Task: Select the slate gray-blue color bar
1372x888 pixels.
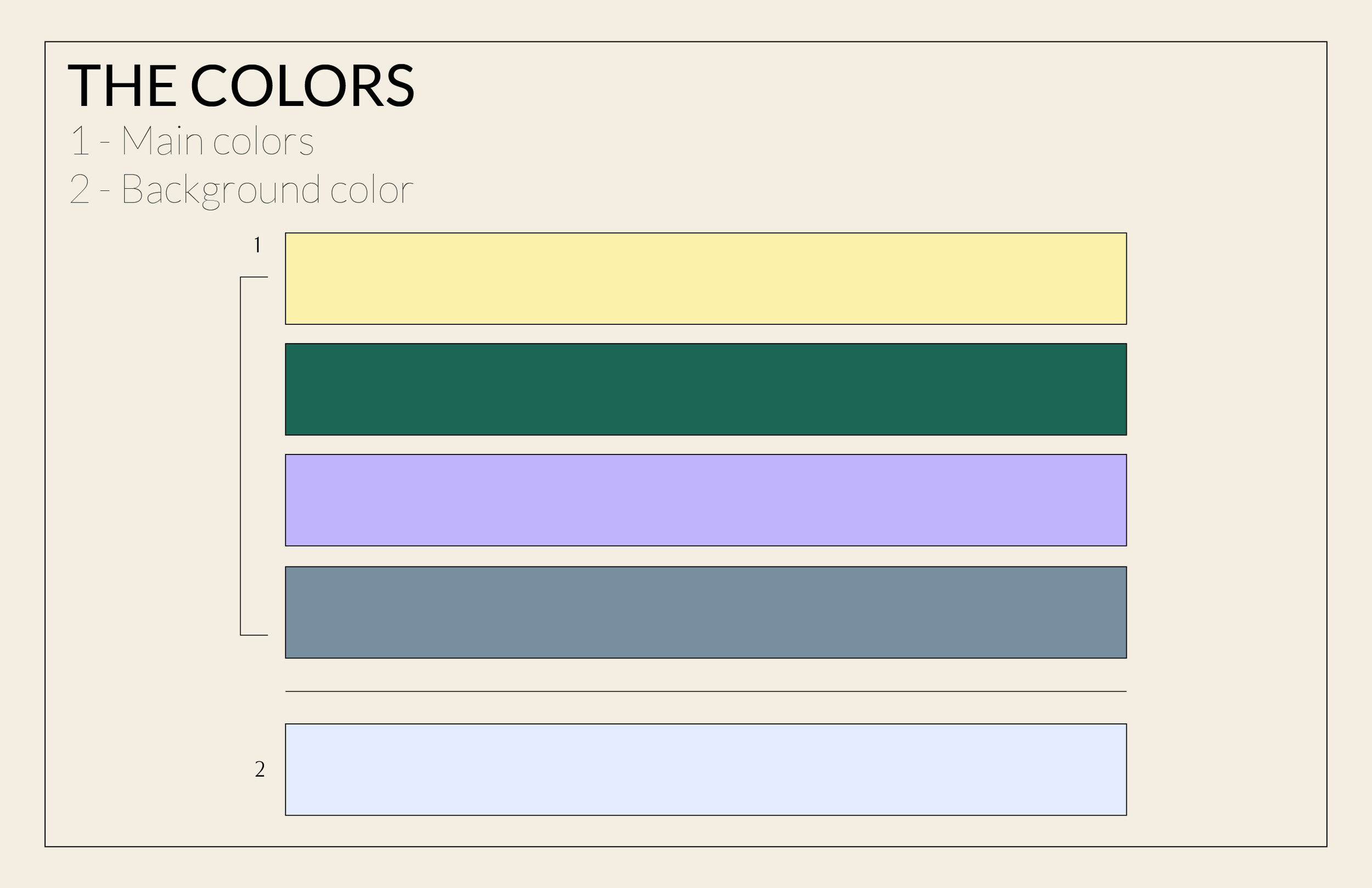Action: point(706,612)
